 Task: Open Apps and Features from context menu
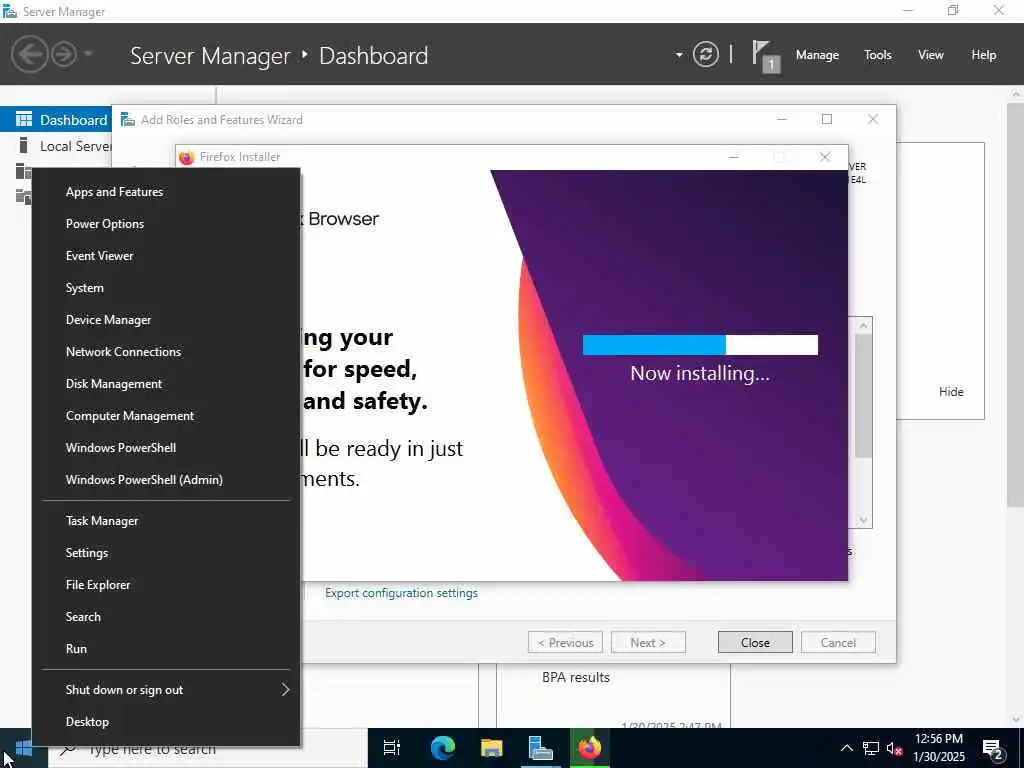coord(166,192)
